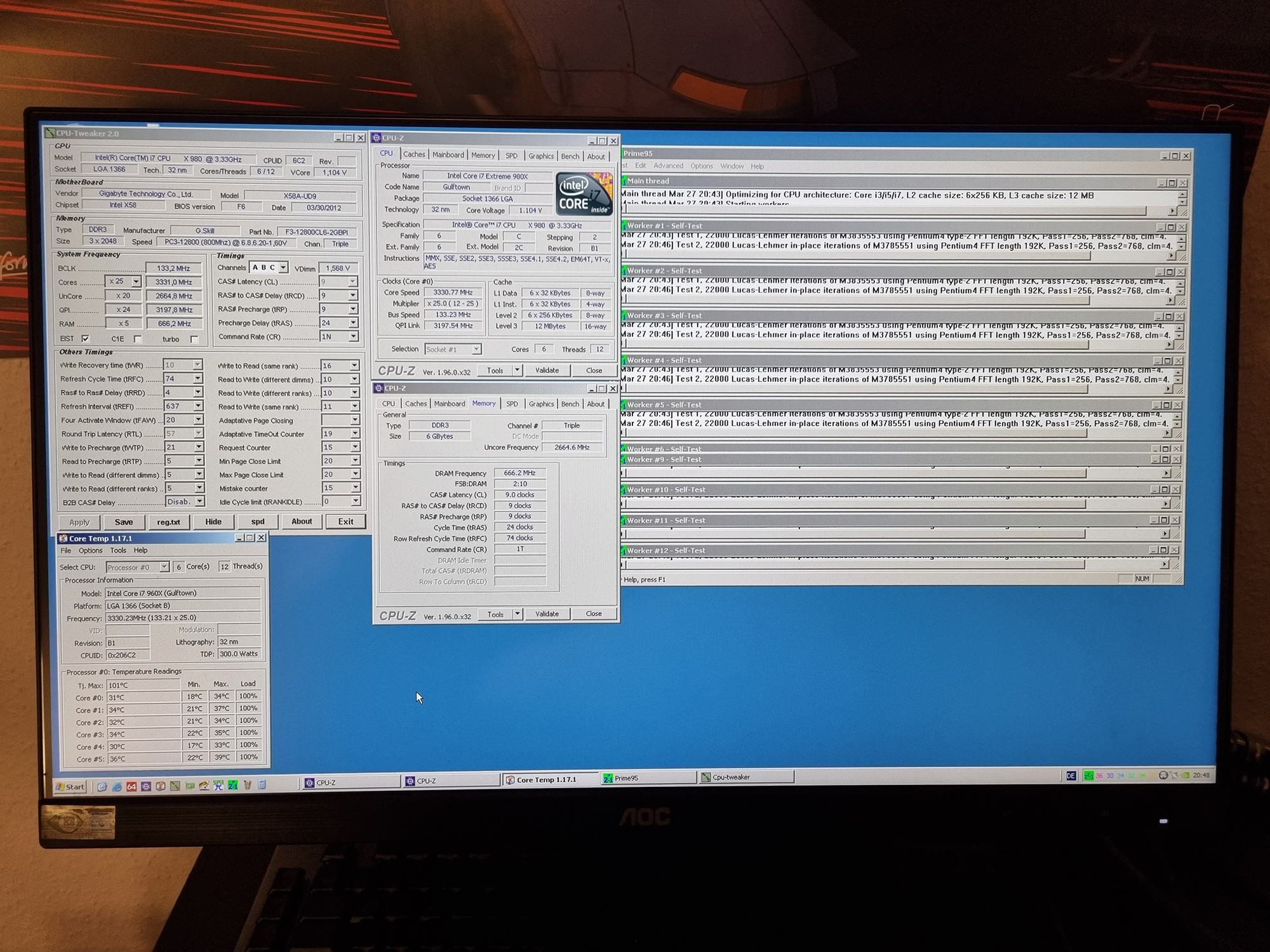The width and height of the screenshot is (1270, 952).
Task: Click the spd button in CPU-Tweaker
Action: click(x=258, y=522)
